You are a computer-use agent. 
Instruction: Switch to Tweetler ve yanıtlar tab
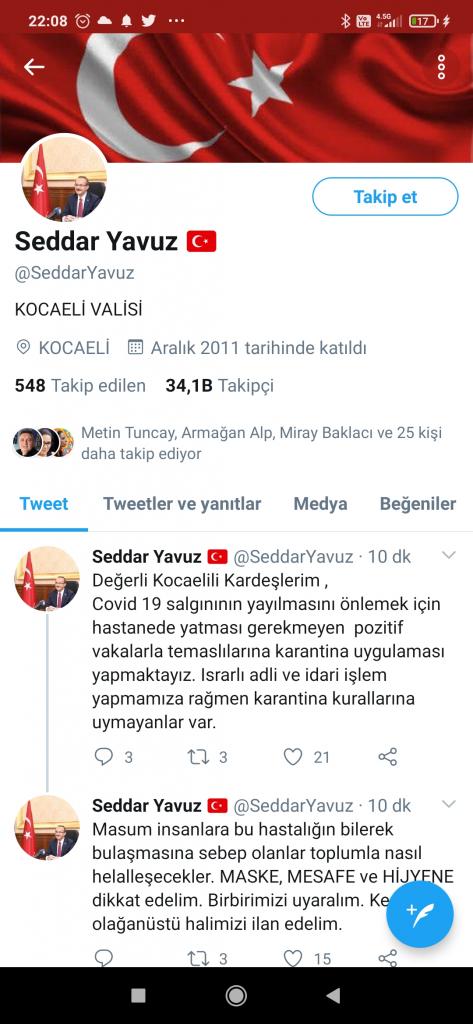[182, 504]
